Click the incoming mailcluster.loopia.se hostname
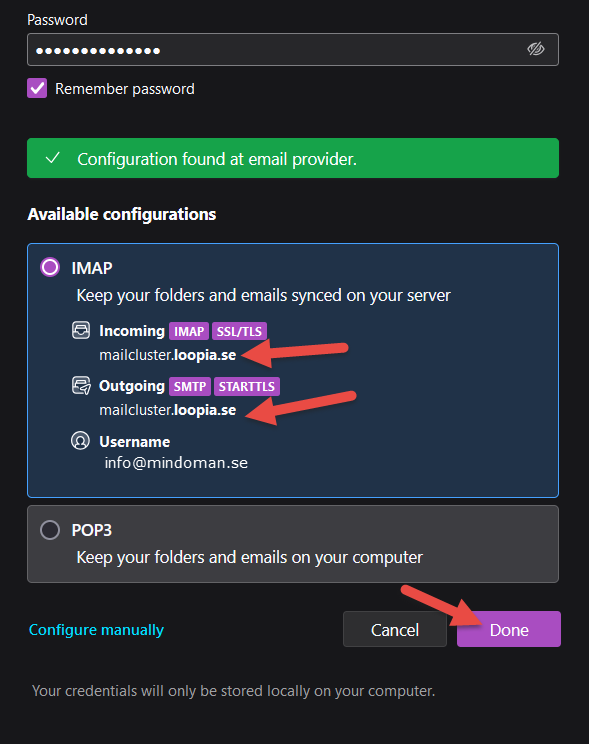The width and height of the screenshot is (589, 744). [x=168, y=355]
